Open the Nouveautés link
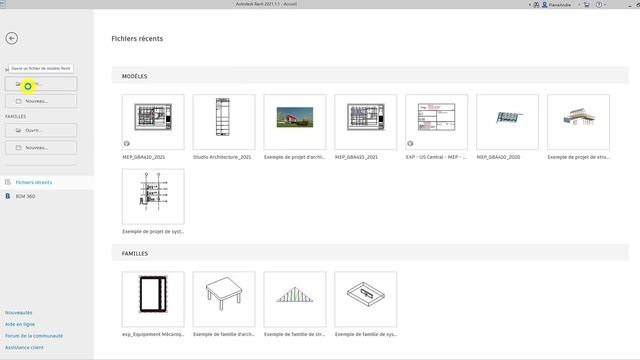Viewport: 640px width, 360px height. [18, 313]
